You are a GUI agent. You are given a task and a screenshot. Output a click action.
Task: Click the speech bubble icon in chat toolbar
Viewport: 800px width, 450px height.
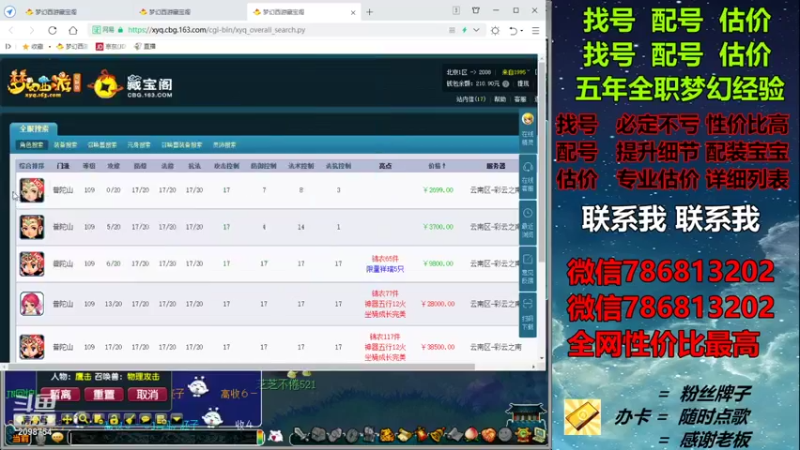pyautogui.click(x=145, y=419)
